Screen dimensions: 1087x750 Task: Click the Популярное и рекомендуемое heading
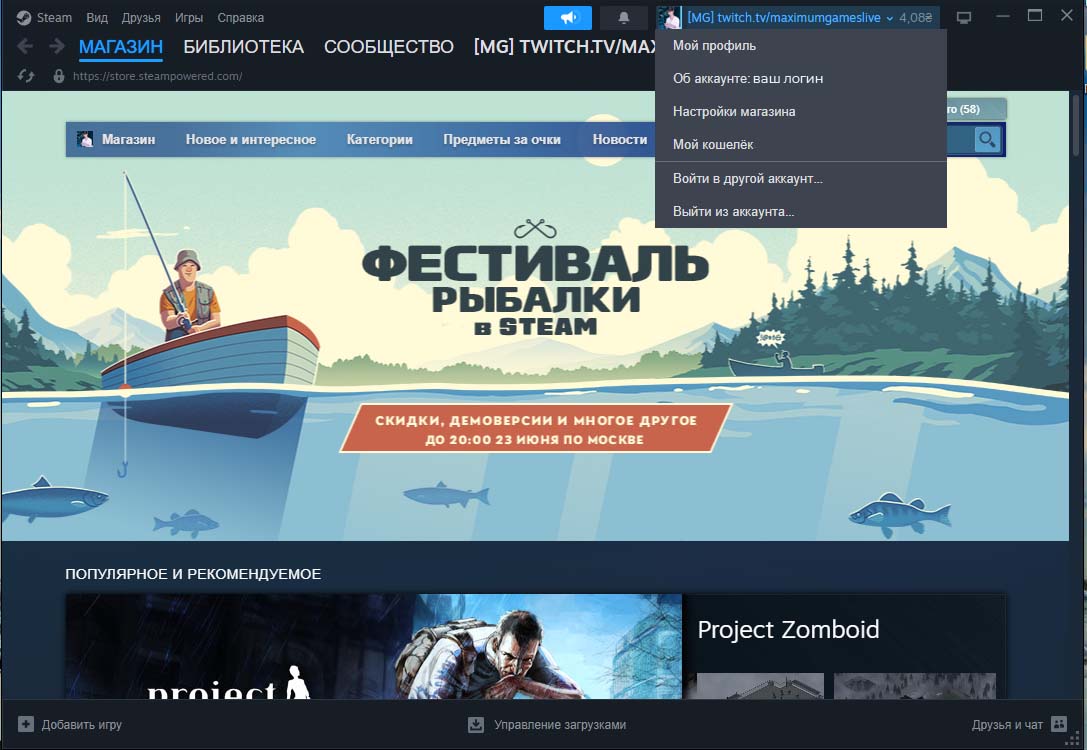pos(193,574)
